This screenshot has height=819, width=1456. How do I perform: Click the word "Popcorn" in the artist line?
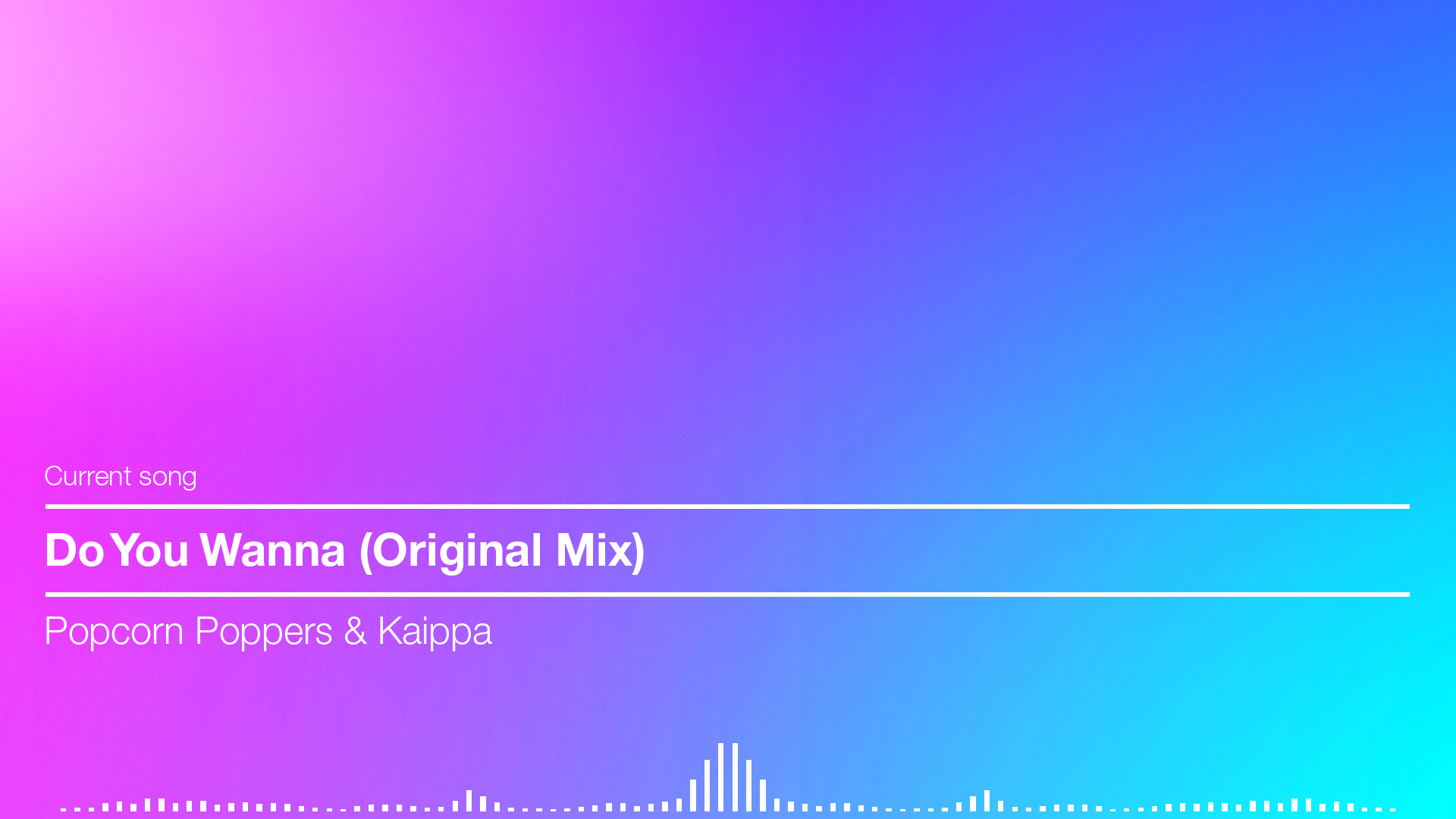pyautogui.click(x=114, y=632)
